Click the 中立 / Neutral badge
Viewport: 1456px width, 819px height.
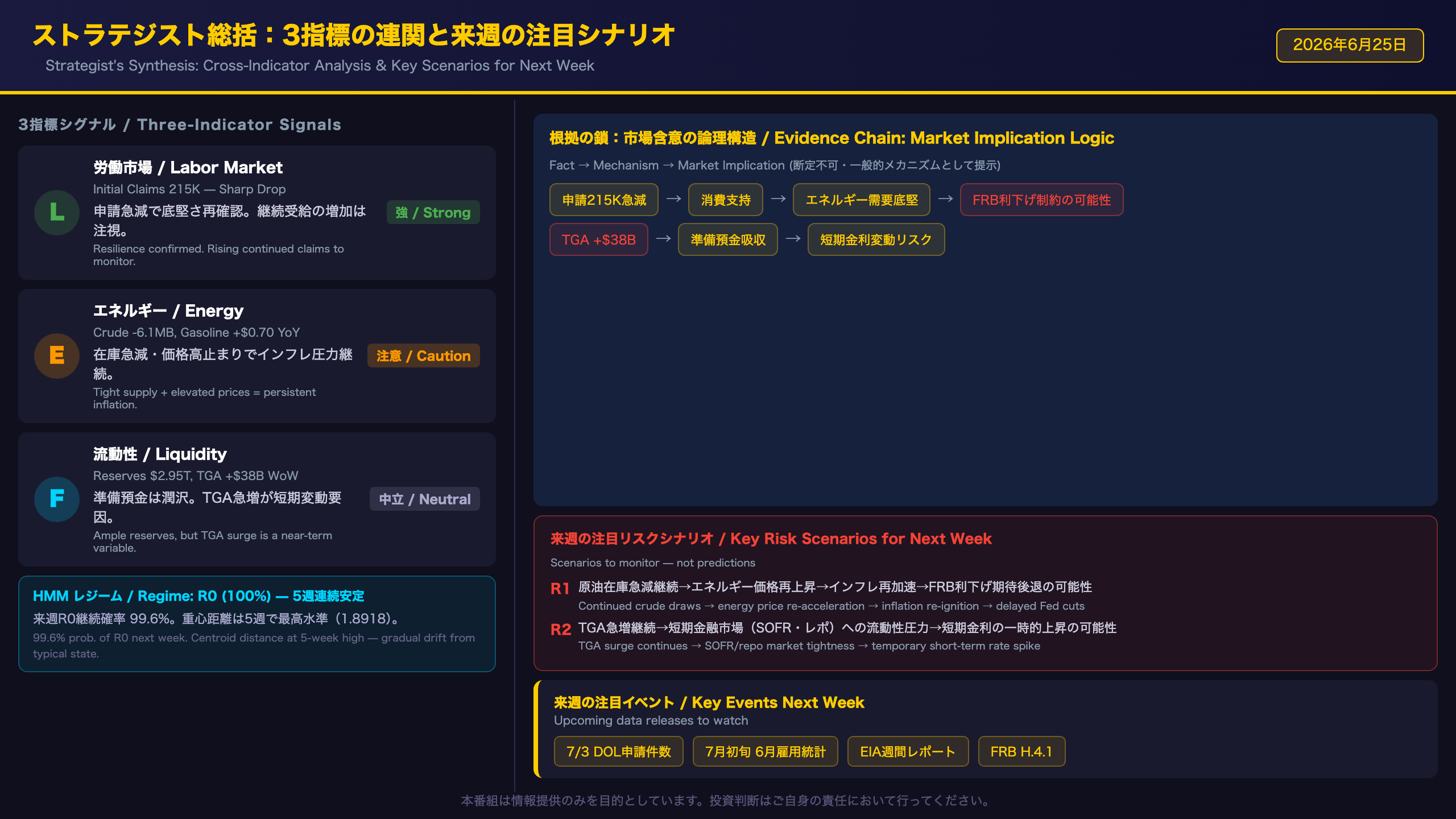tap(424, 499)
